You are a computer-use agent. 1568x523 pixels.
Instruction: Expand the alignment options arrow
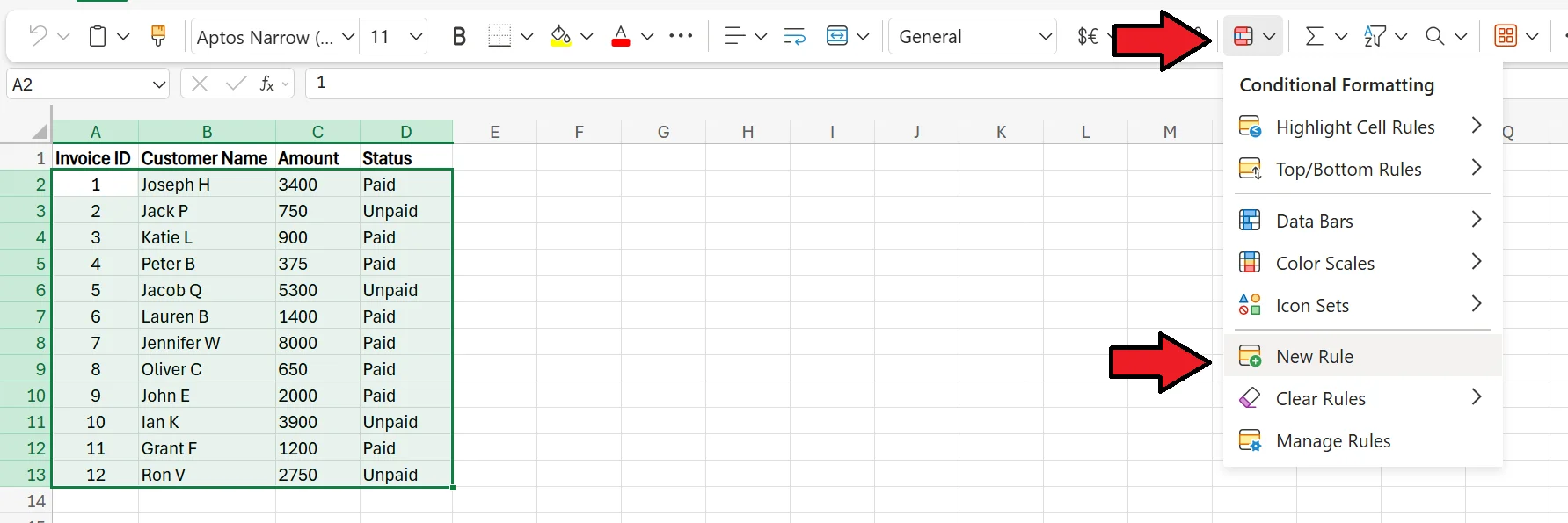click(x=761, y=36)
